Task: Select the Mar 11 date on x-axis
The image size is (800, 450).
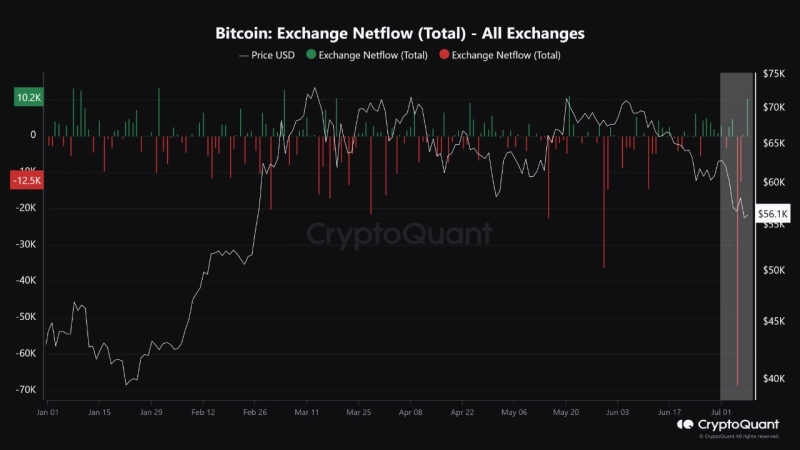Action: (306, 411)
